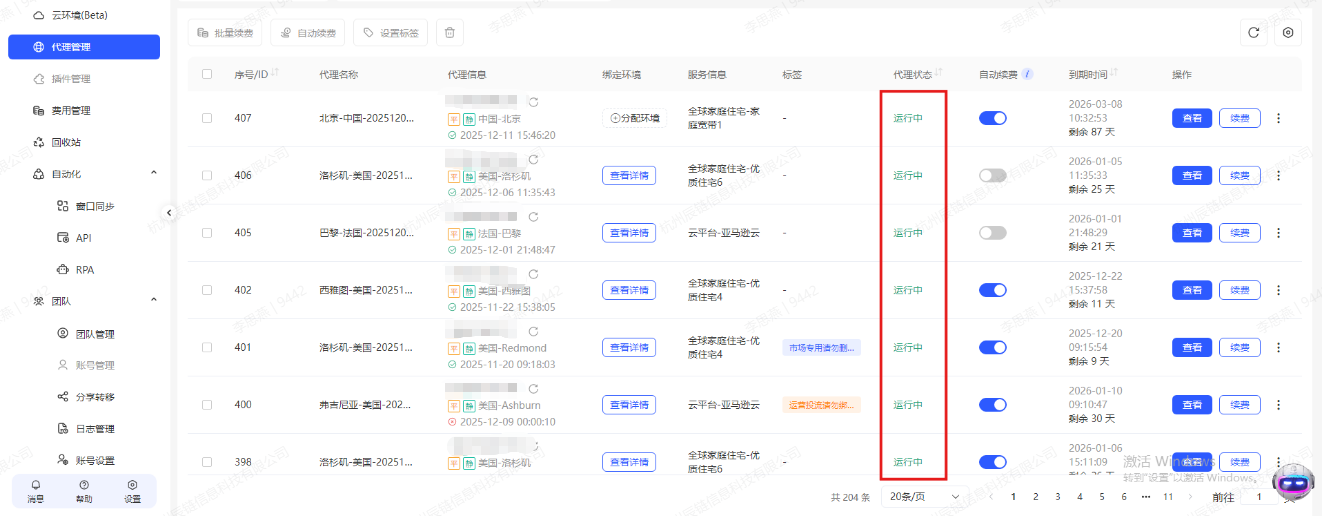
Task: Refresh proxy info for row 406
Action: (534, 160)
